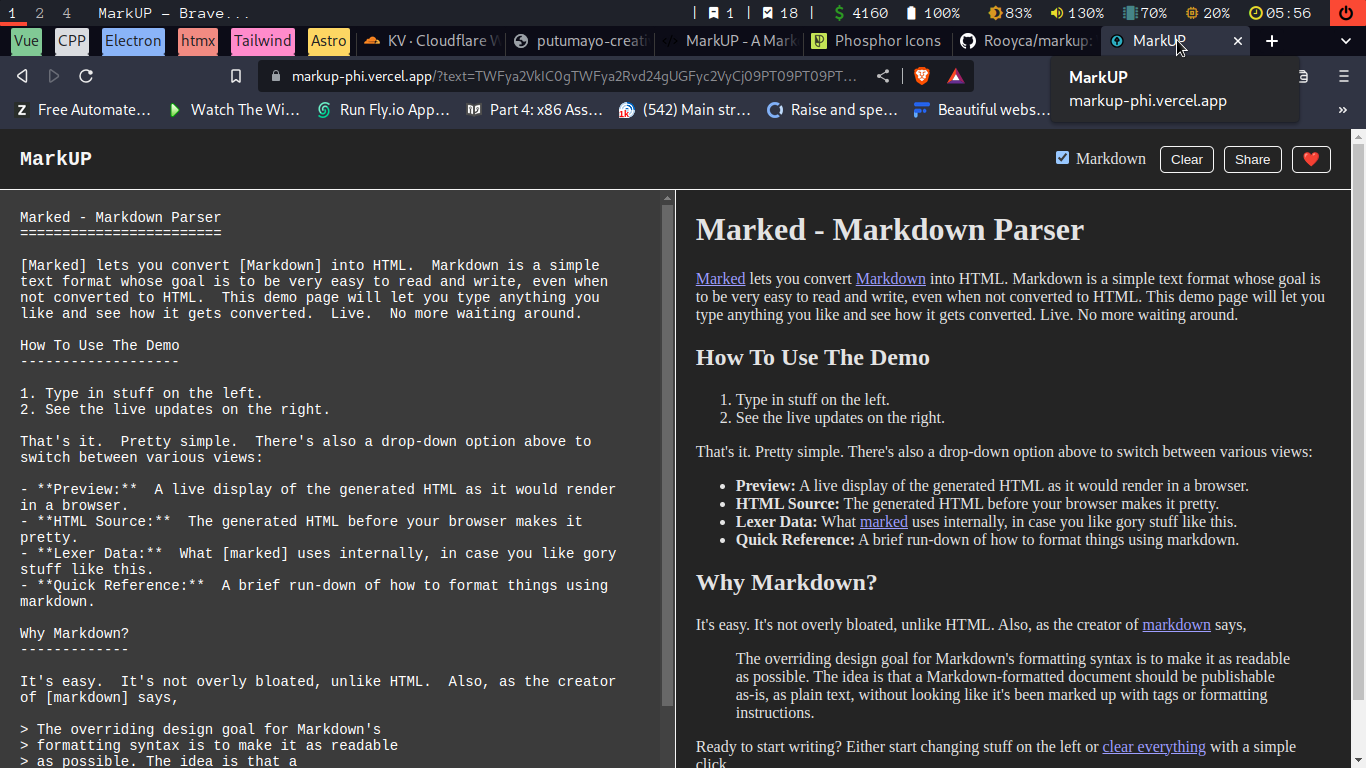Open the Phosphor Icons tab
Screen dimensions: 1366x768
point(877,41)
